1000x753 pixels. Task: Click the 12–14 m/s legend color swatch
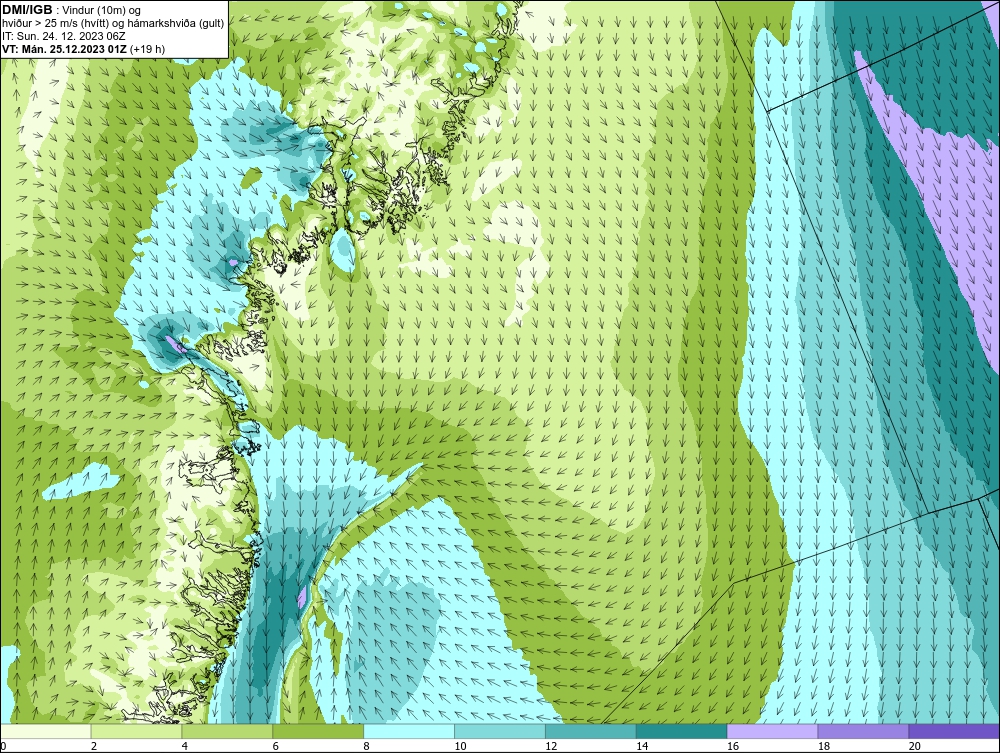pos(591,731)
